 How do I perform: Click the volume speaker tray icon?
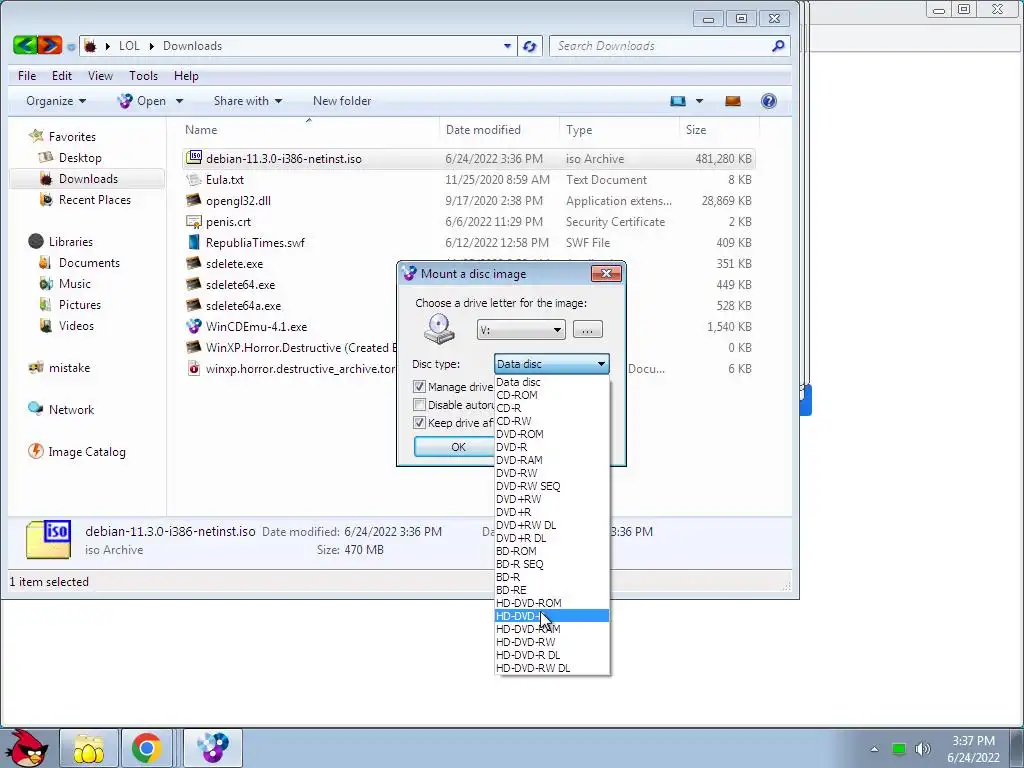[922, 748]
